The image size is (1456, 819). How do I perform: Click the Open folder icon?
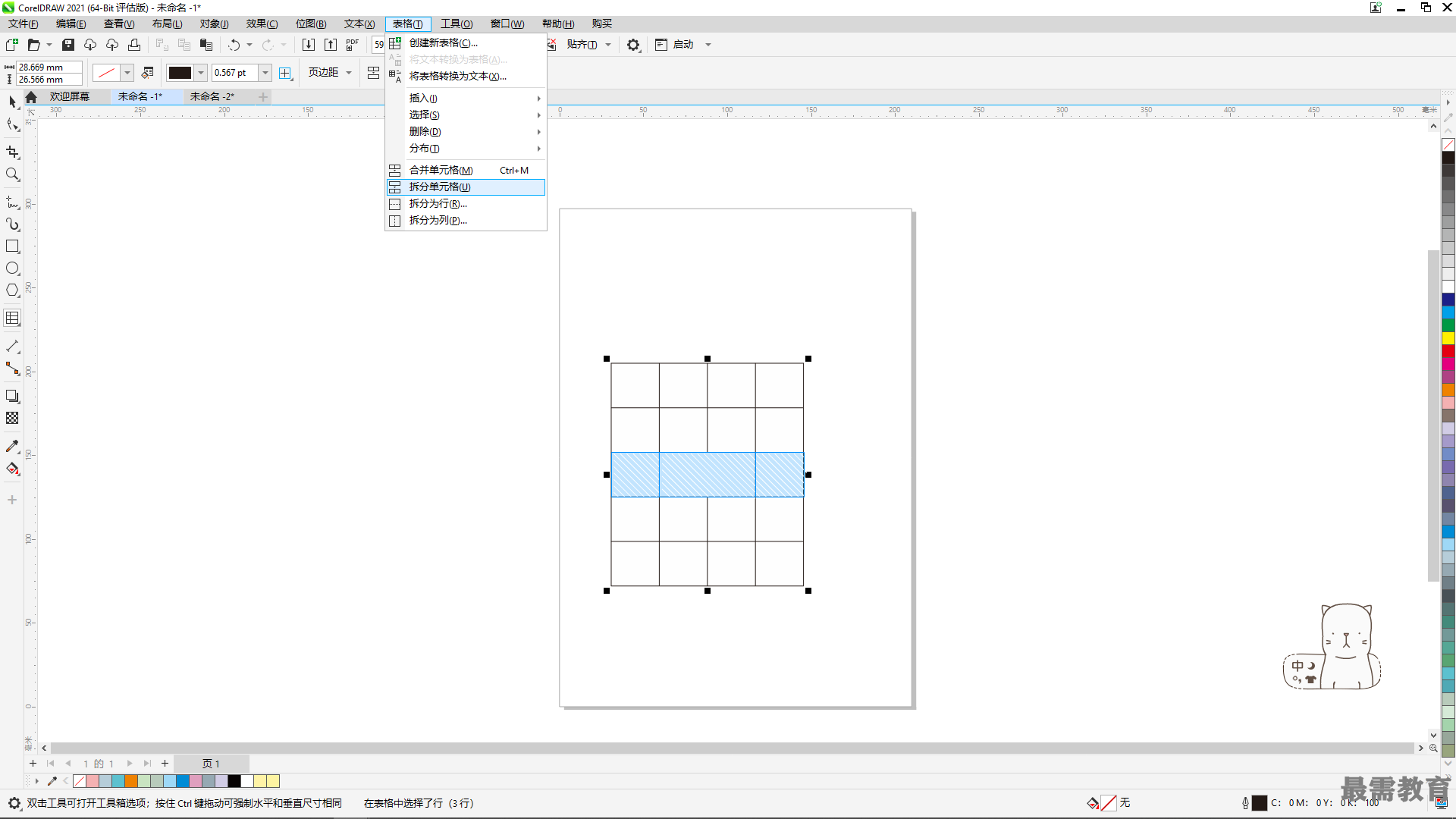[x=33, y=45]
